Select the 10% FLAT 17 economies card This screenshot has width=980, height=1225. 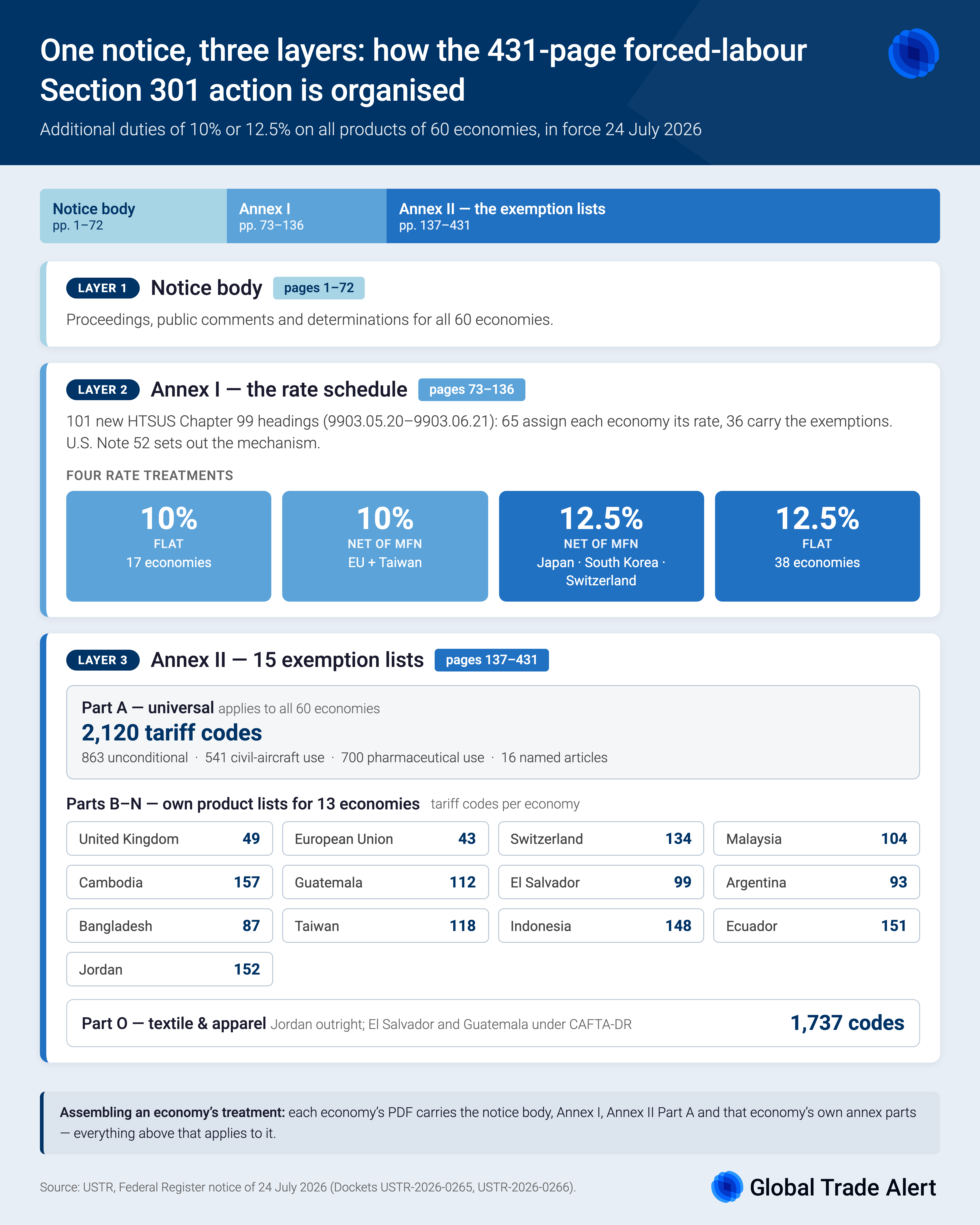point(169,546)
